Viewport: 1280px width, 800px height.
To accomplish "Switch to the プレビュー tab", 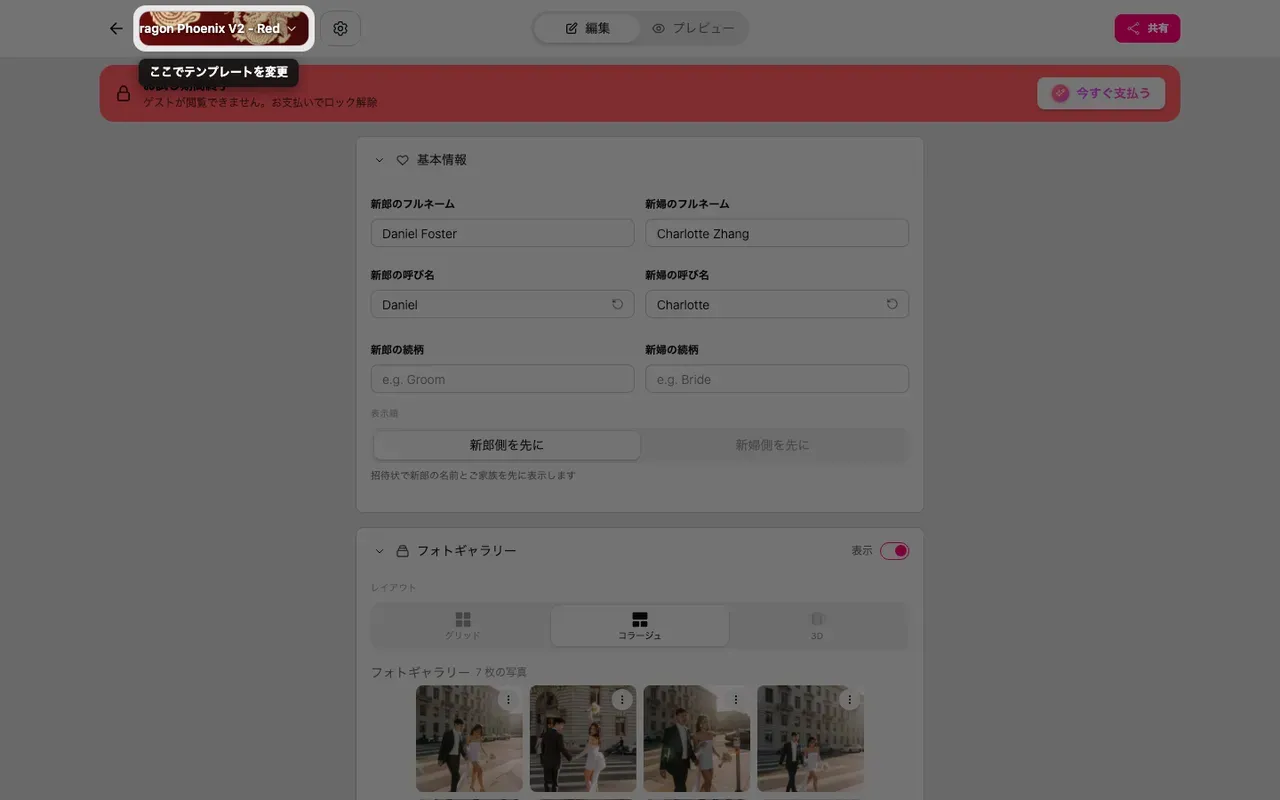I will (693, 28).
